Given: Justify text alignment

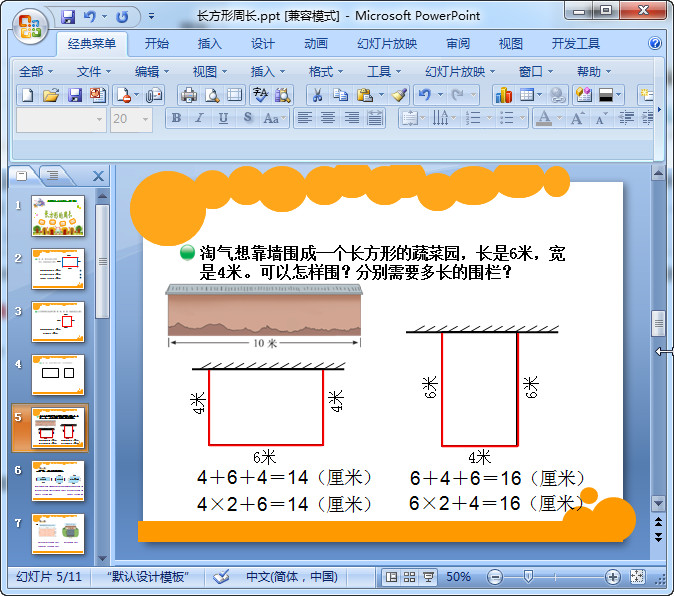Looking at the screenshot, I should tap(375, 118).
